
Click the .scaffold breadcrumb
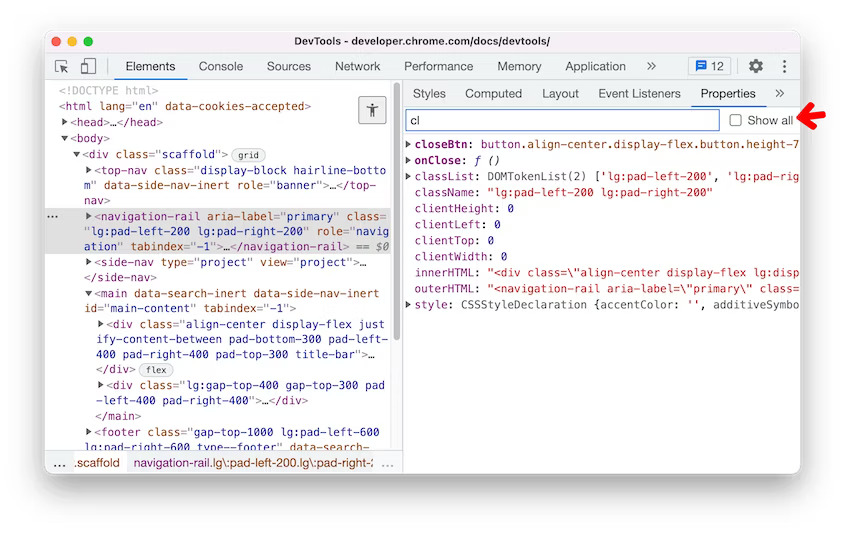[97, 463]
